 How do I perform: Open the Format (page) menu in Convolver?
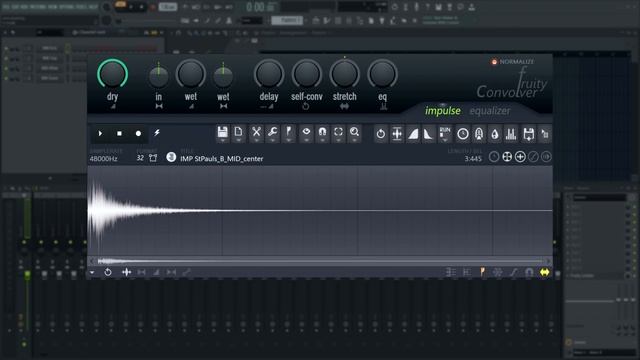pos(238,133)
